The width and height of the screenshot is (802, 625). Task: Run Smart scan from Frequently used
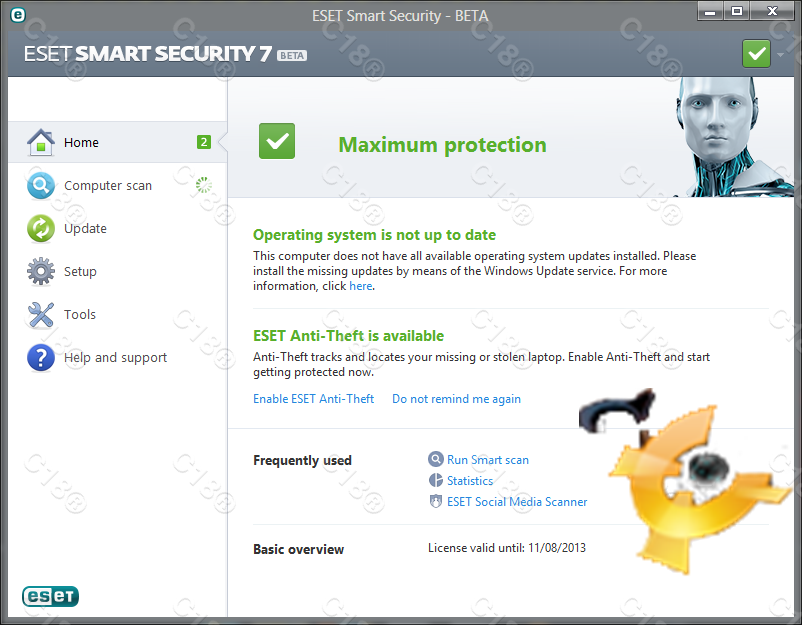488,460
